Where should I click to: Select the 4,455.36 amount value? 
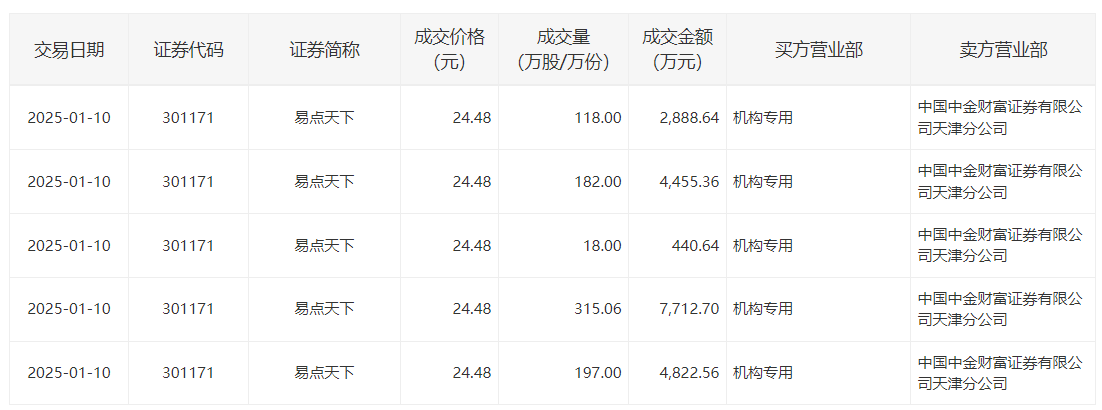[x=689, y=182]
